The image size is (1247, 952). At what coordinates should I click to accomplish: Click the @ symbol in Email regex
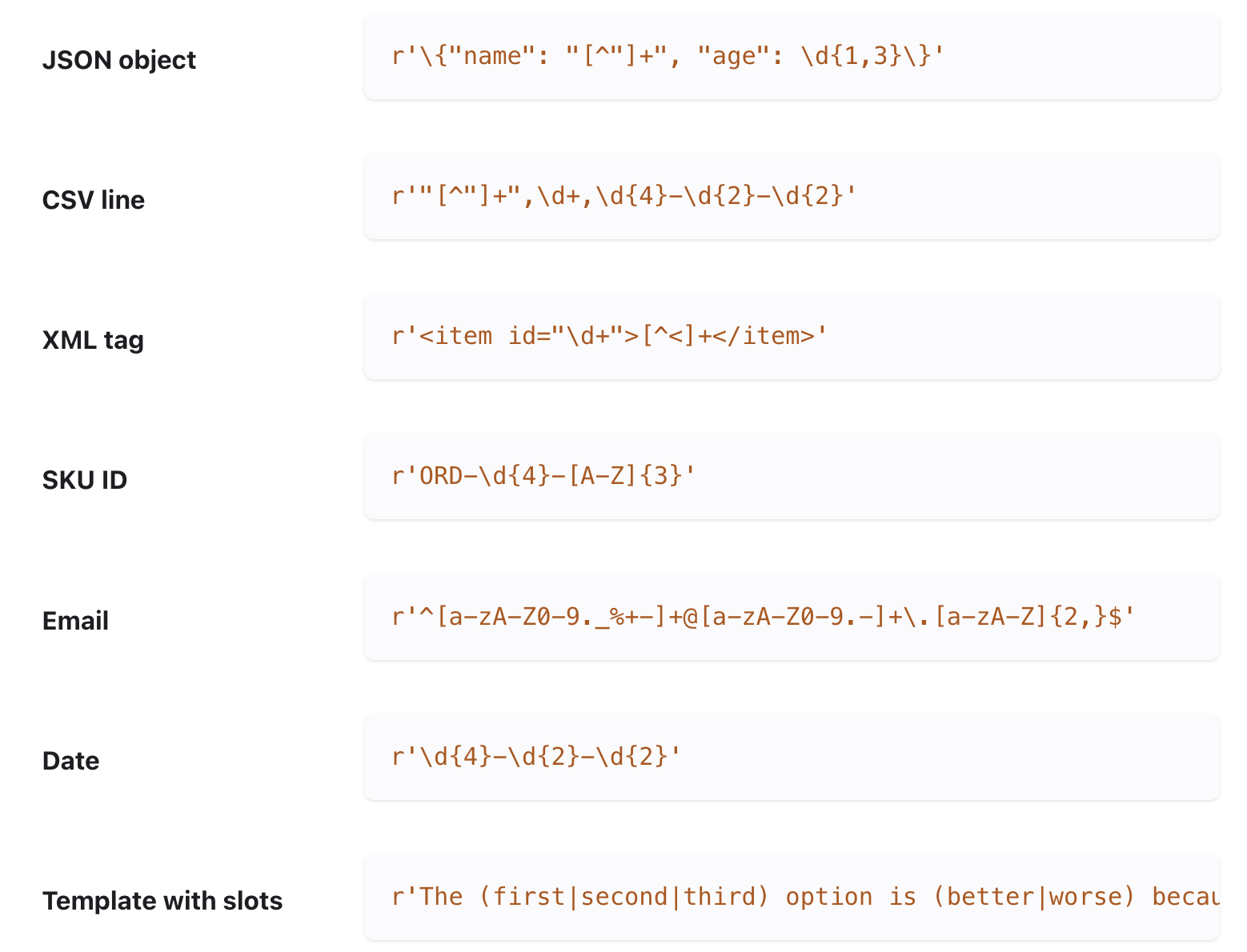(x=690, y=618)
